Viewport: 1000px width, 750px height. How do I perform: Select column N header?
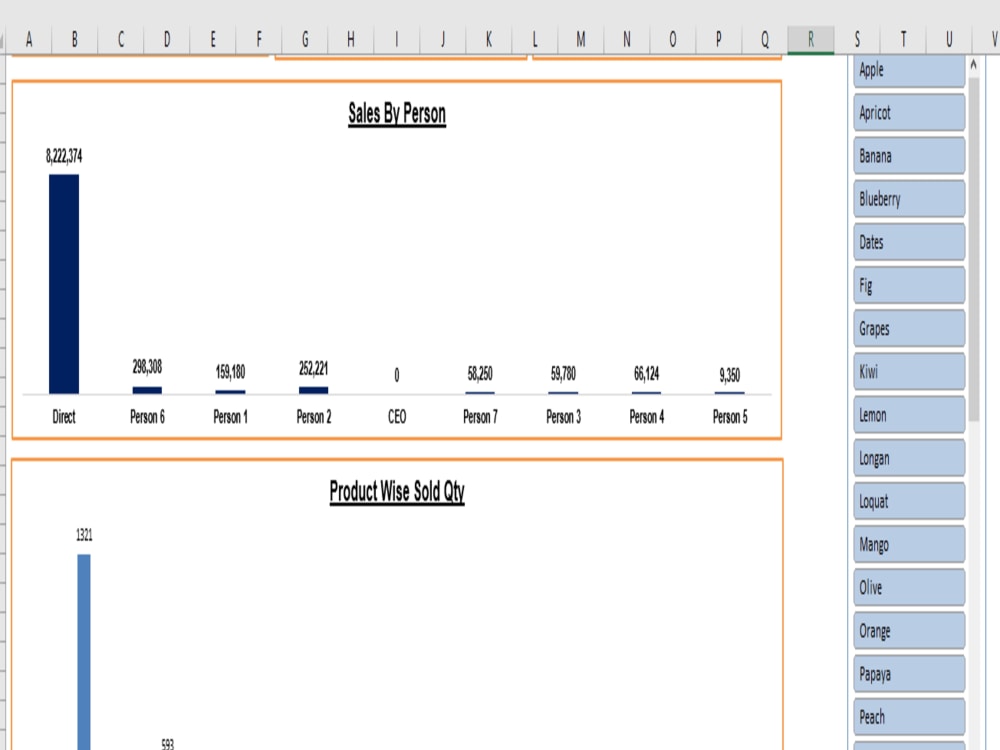tap(626, 40)
